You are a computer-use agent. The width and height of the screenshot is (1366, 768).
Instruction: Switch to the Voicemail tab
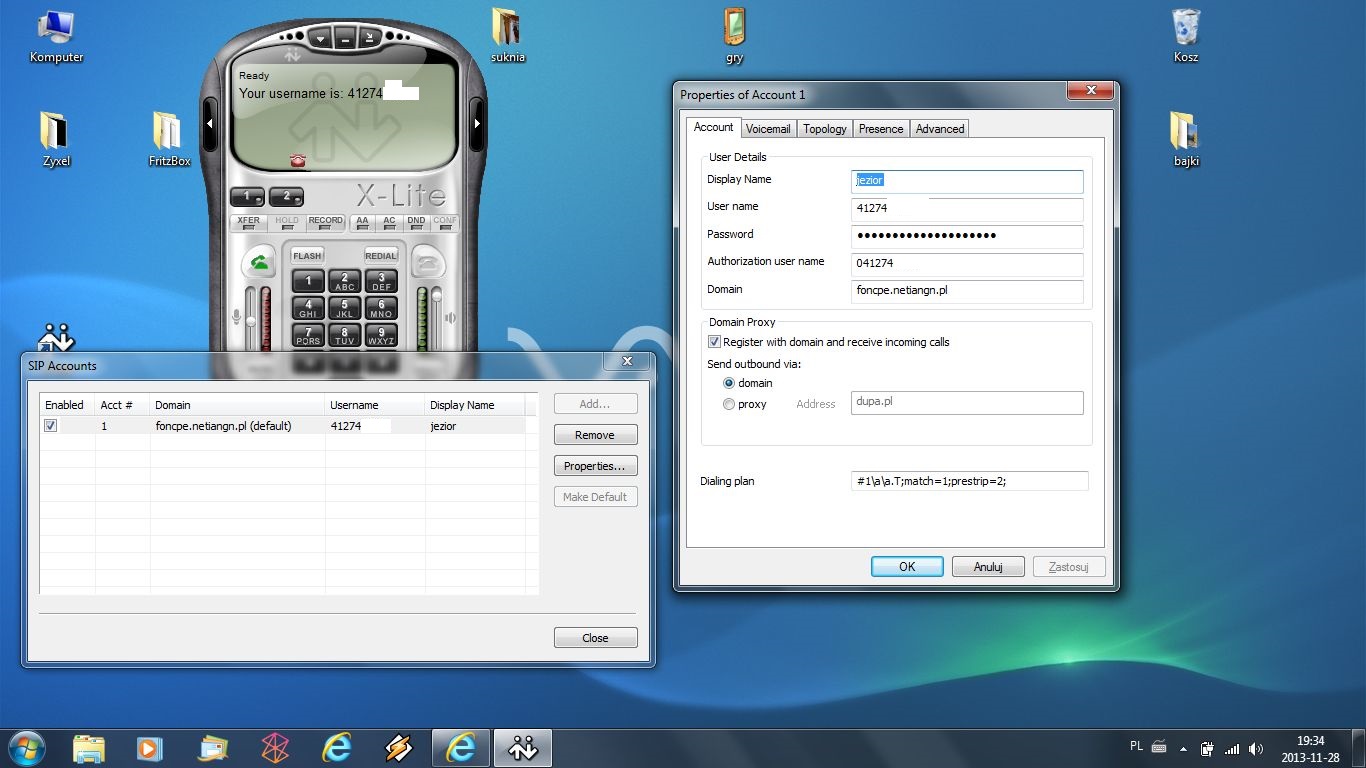768,129
